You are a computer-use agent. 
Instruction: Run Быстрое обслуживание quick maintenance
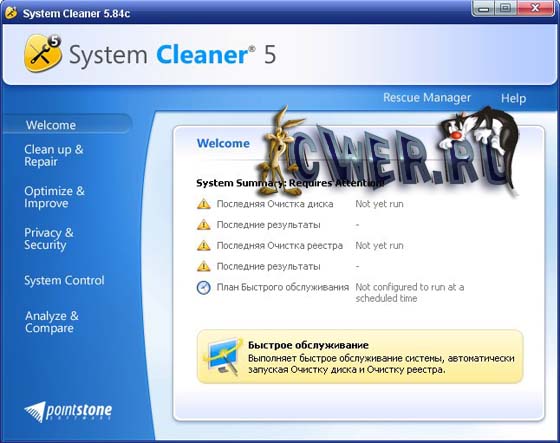(360, 357)
